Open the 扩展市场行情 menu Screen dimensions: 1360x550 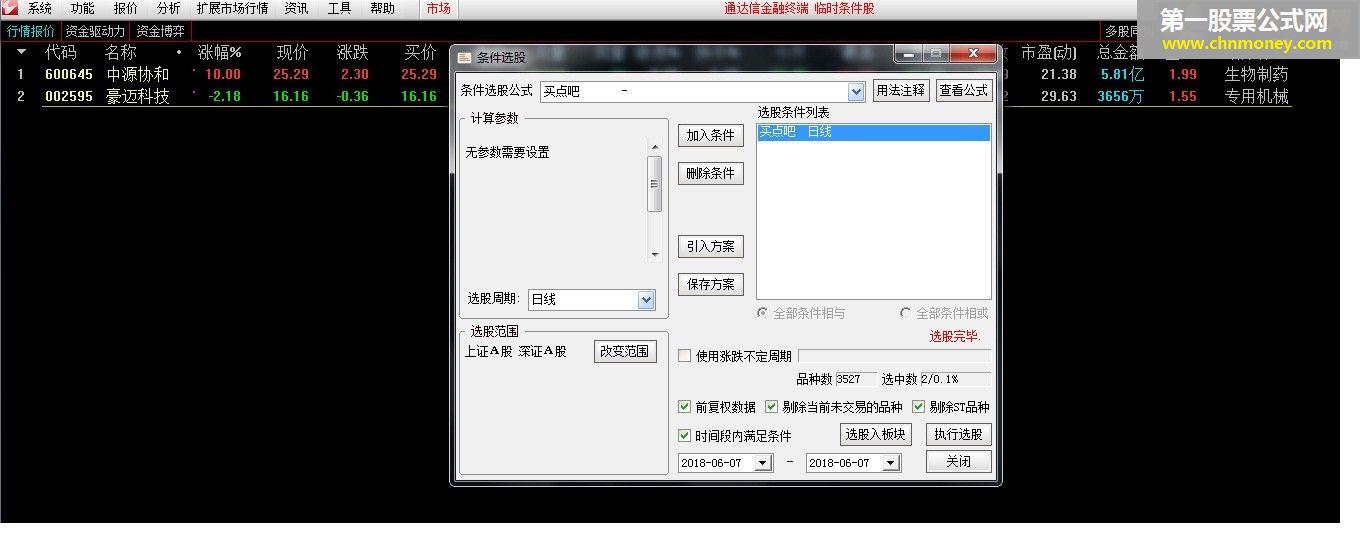[232, 8]
